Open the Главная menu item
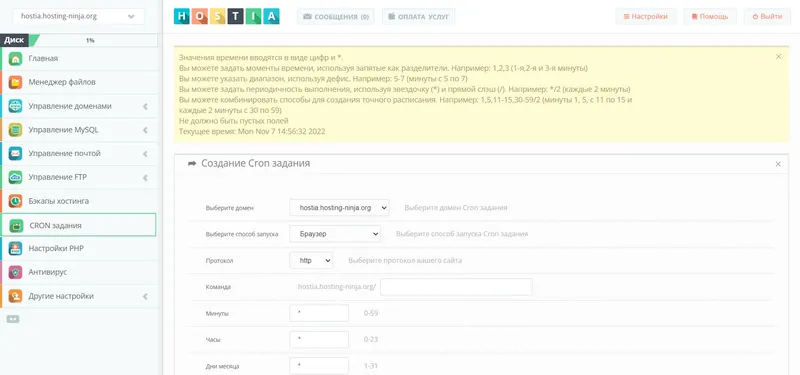Screen dimensions: 800x375 point(79,59)
